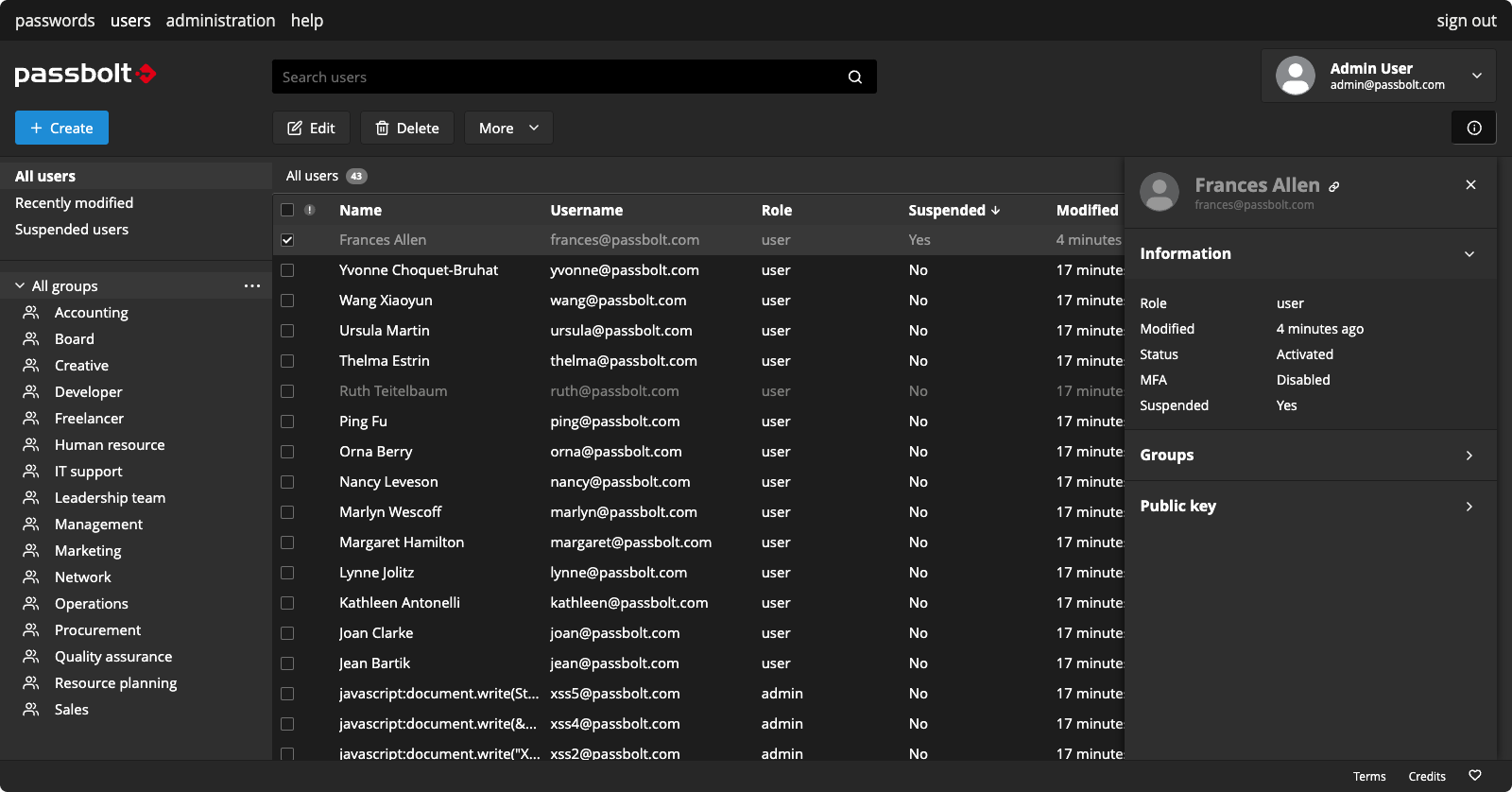Select the Suspended users filter
Viewport: 1512px width, 792px height.
pyautogui.click(x=72, y=229)
